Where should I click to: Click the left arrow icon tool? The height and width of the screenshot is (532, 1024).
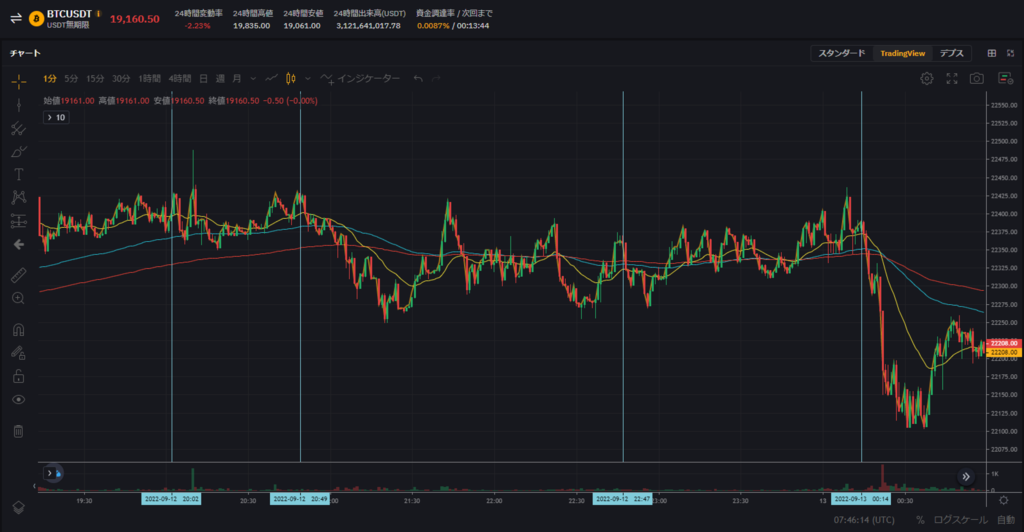pyautogui.click(x=19, y=244)
